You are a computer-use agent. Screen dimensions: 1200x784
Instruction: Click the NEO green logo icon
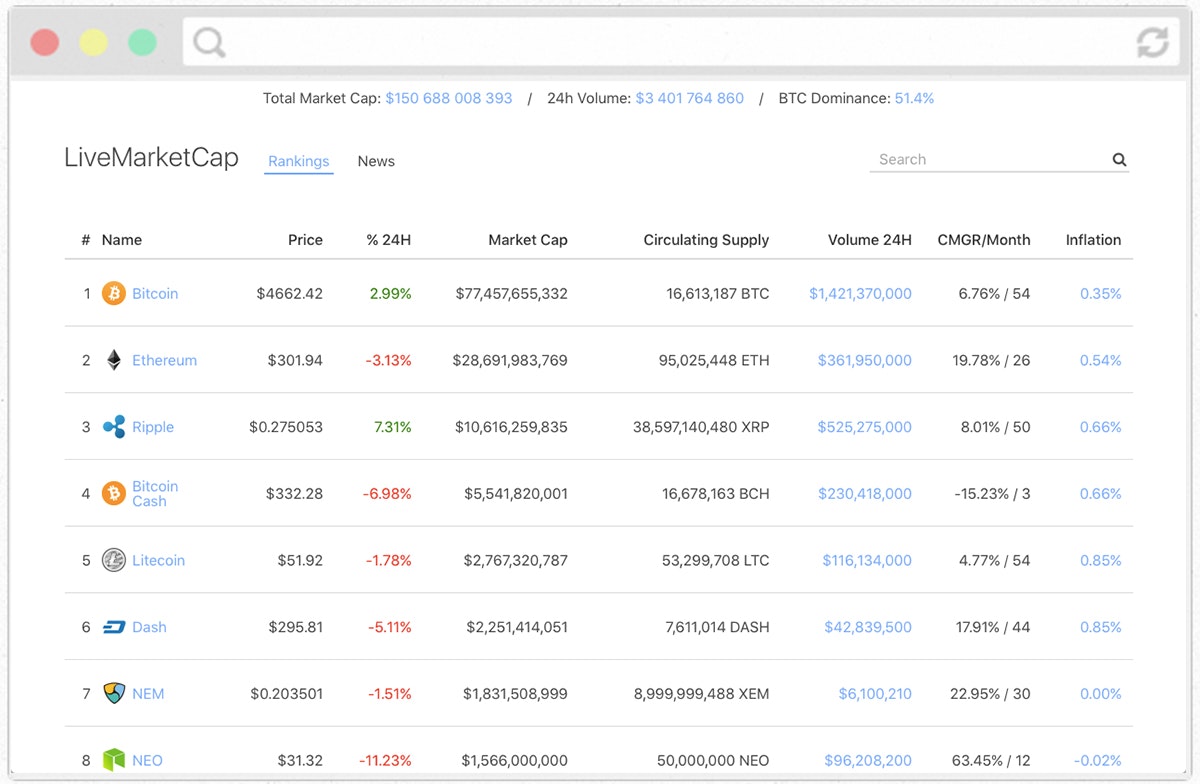coord(113,760)
